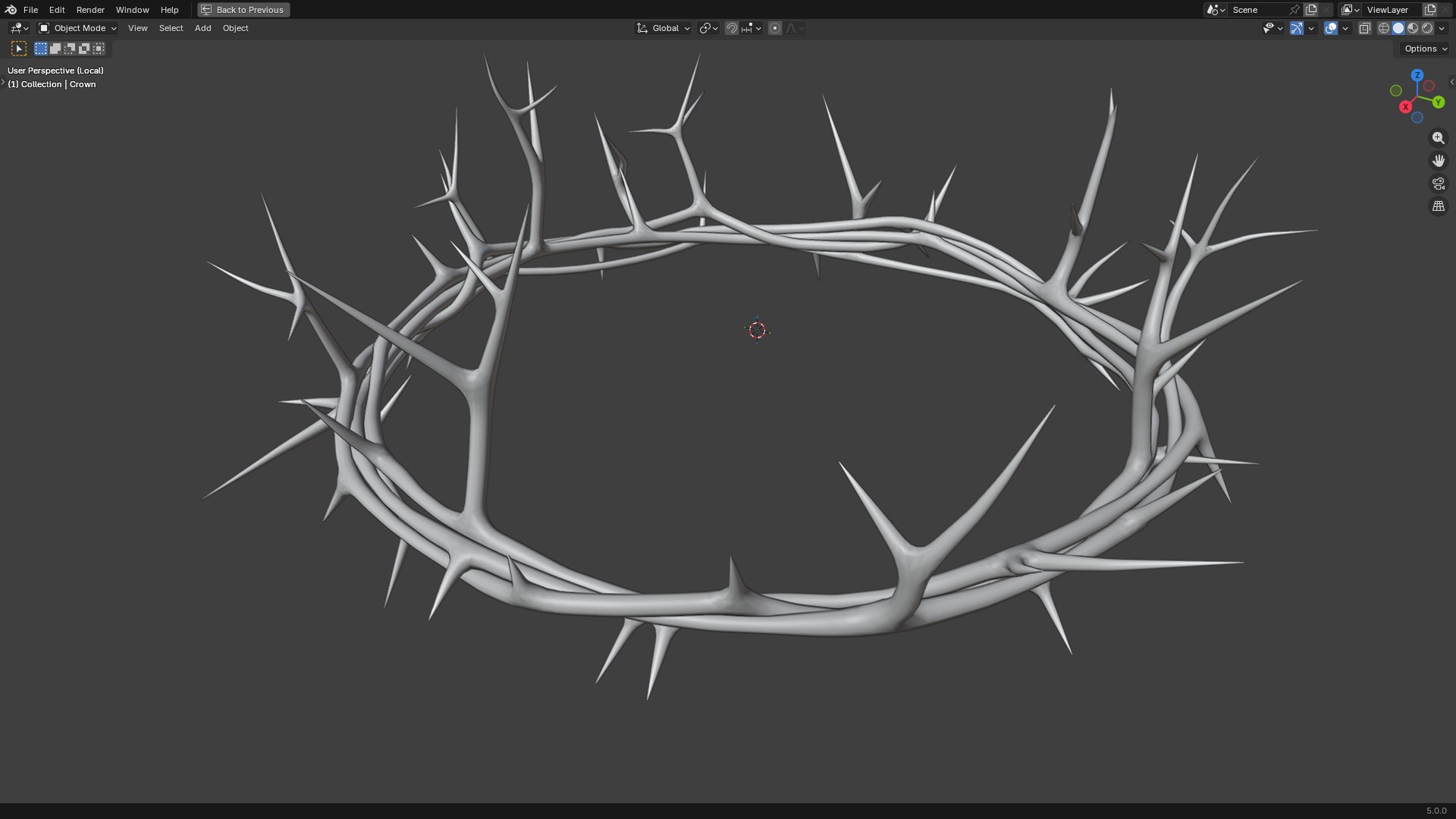Expand the sidebar with the small arrow
Image resolution: width=1456 pixels, height=819 pixels.
1451,82
